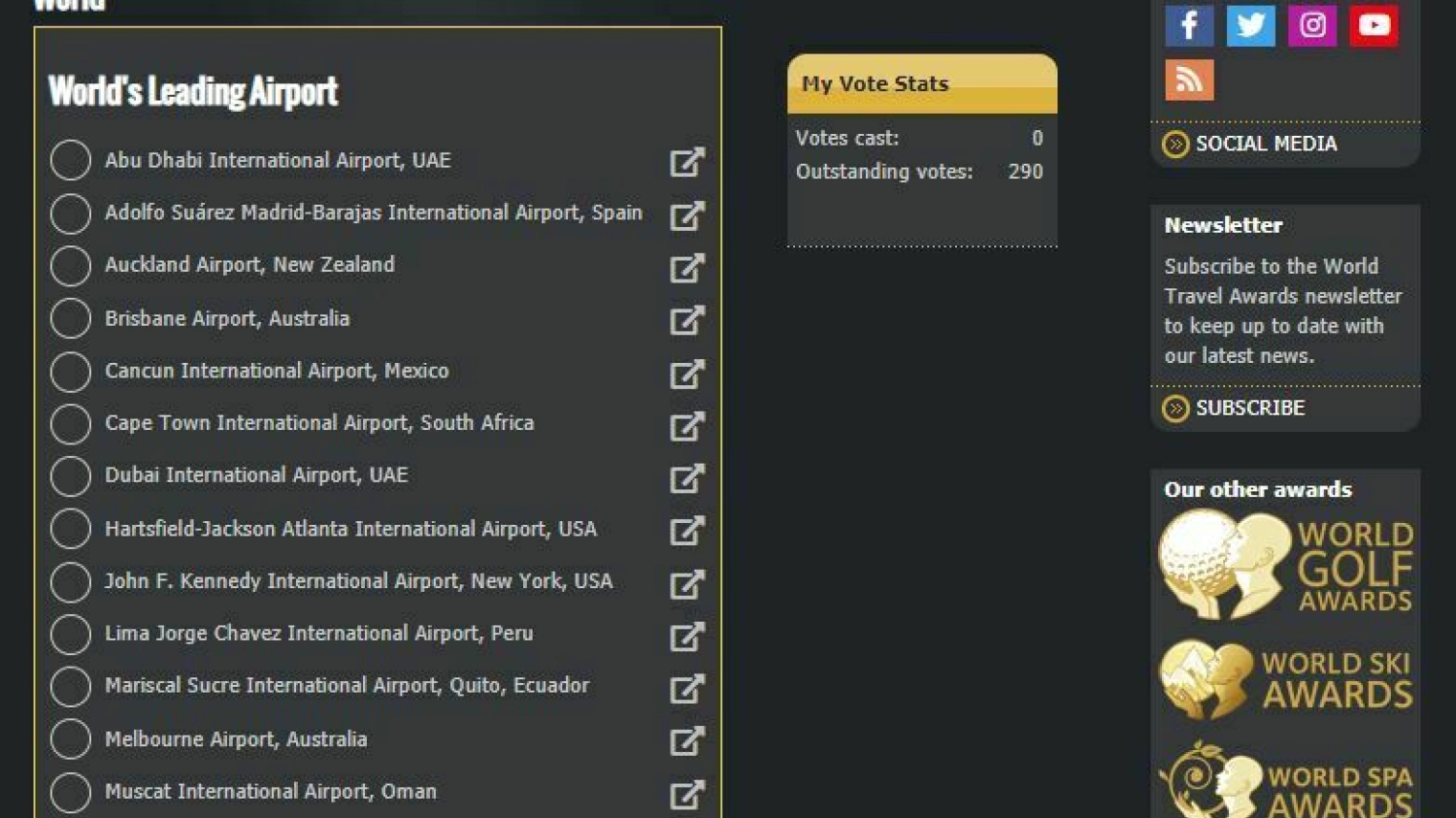
Task: Open Adolfo Suárez Madrid-Barajas Airport external link icon
Action: point(687,215)
